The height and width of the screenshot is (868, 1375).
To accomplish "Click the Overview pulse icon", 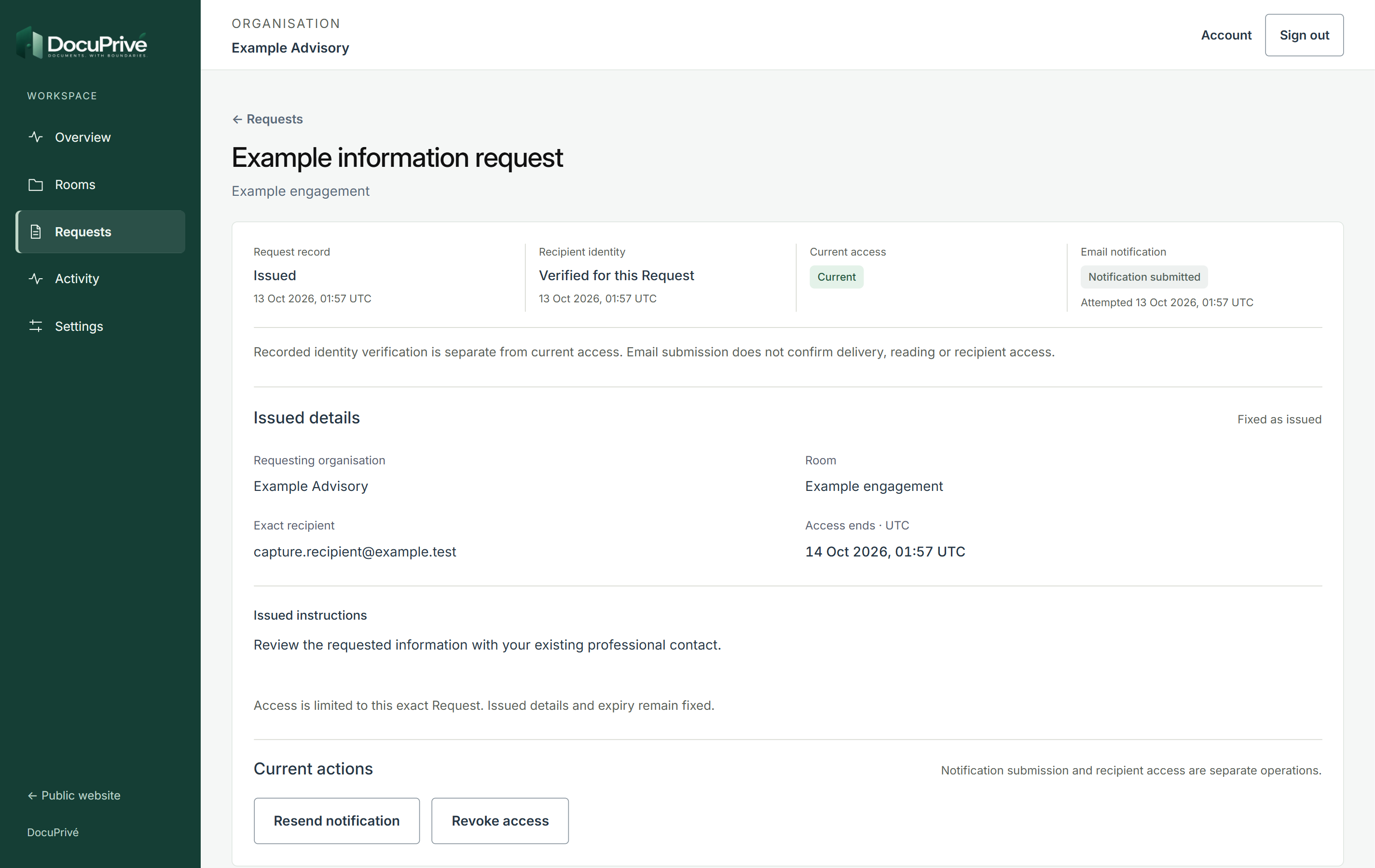I will [x=35, y=137].
